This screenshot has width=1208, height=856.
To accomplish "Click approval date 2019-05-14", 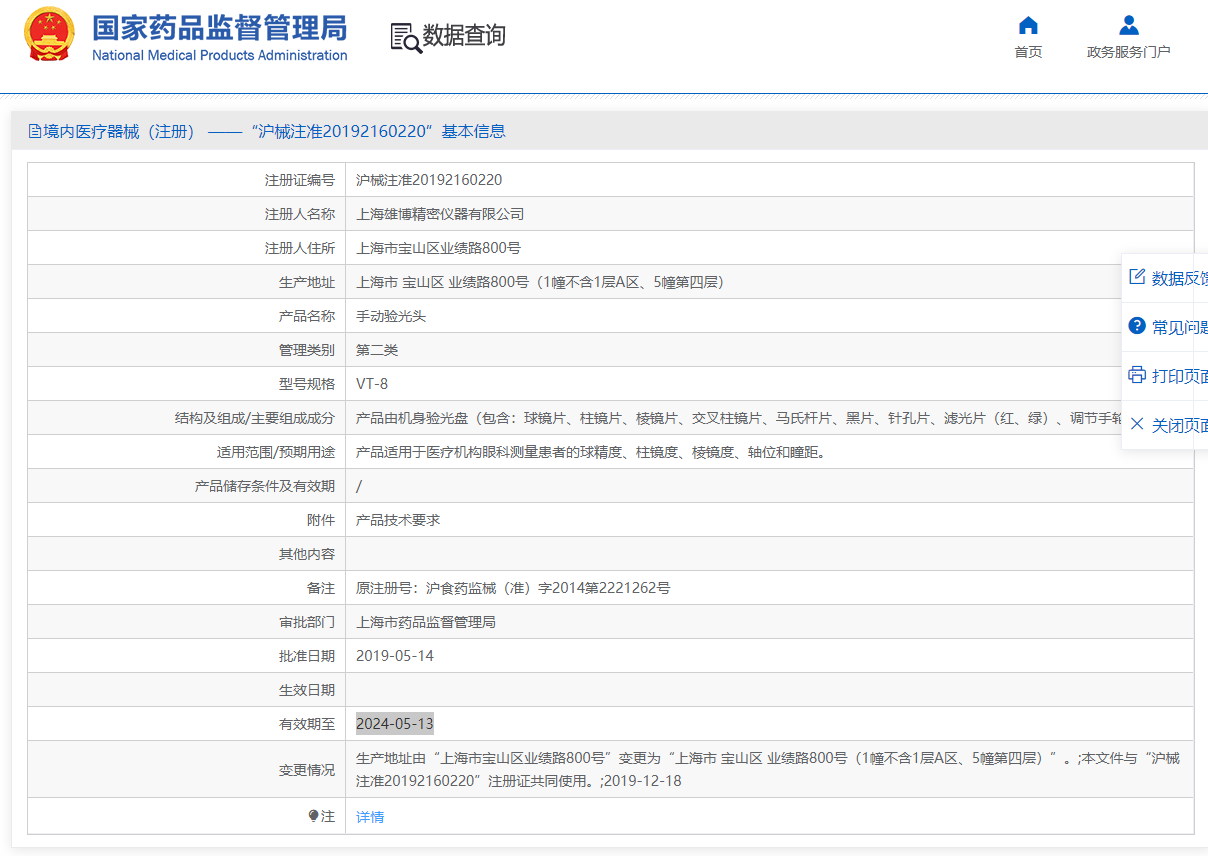I will [395, 656].
